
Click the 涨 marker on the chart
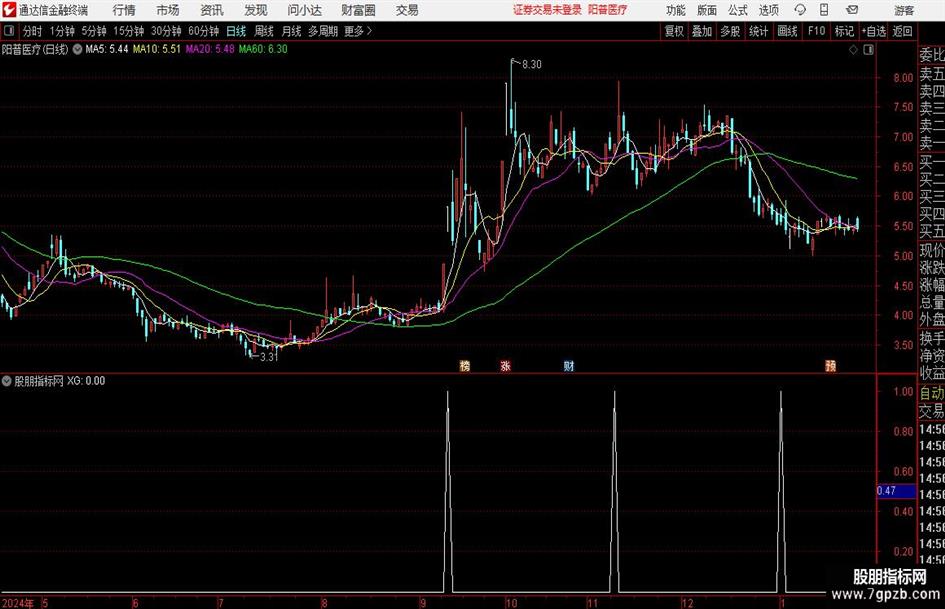(x=506, y=365)
